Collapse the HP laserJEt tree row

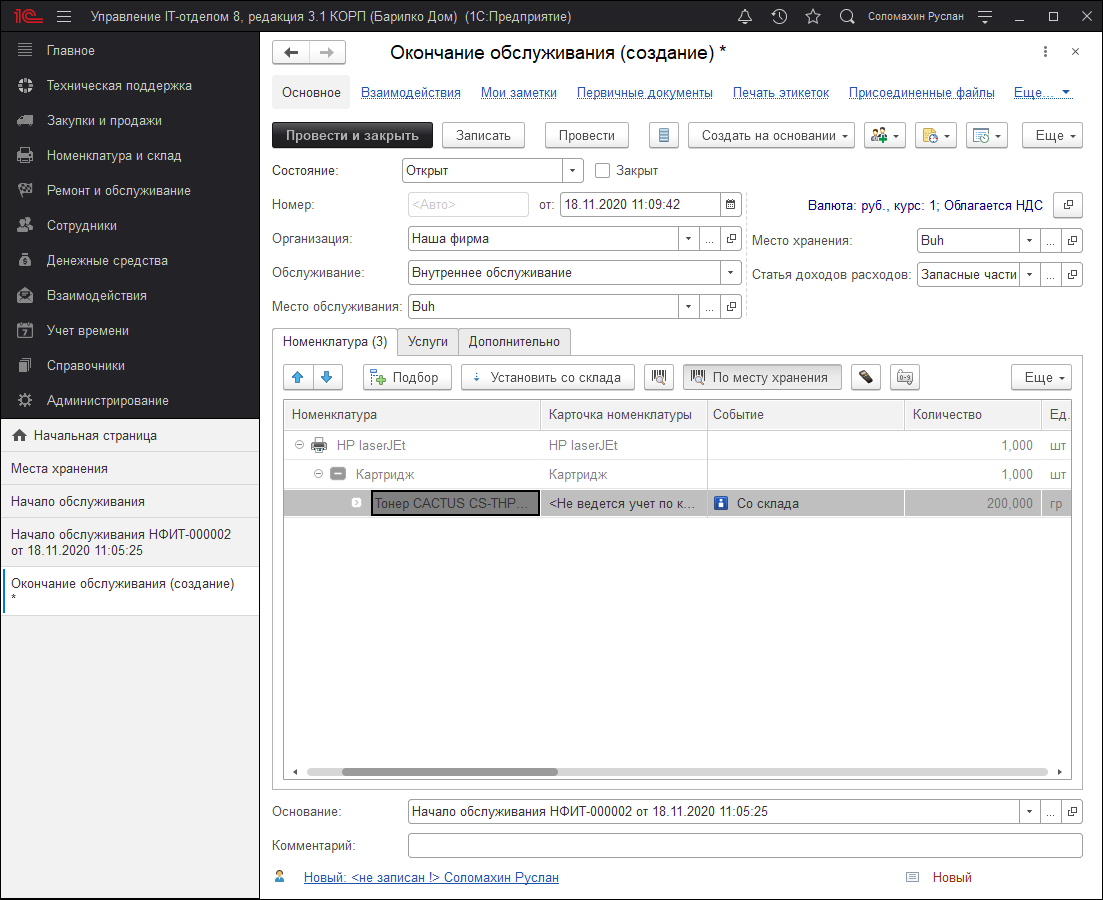[300, 445]
